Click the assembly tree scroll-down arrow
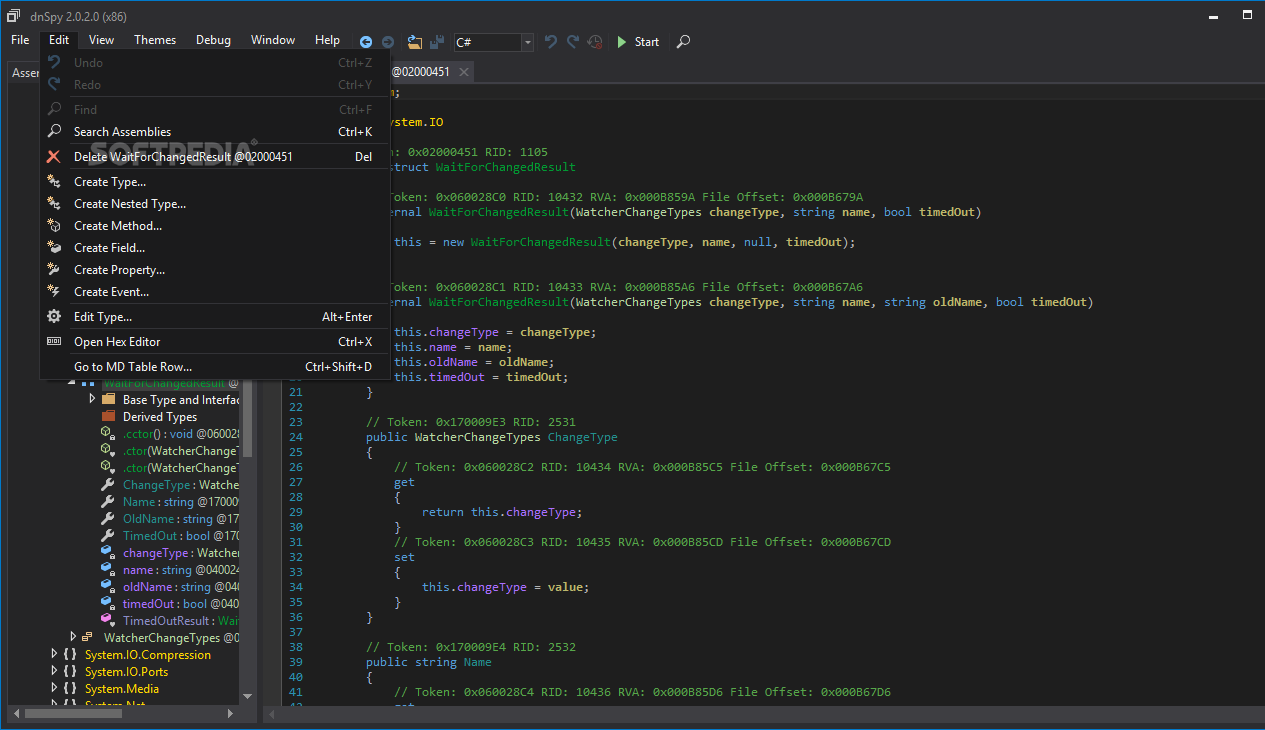The width and height of the screenshot is (1265, 730). pos(248,696)
